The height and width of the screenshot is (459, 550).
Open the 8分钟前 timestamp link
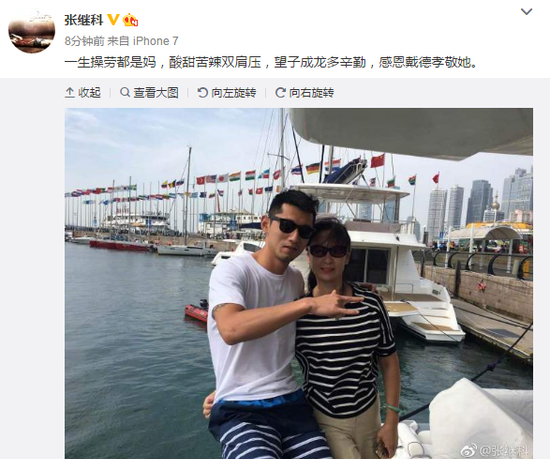(x=85, y=41)
